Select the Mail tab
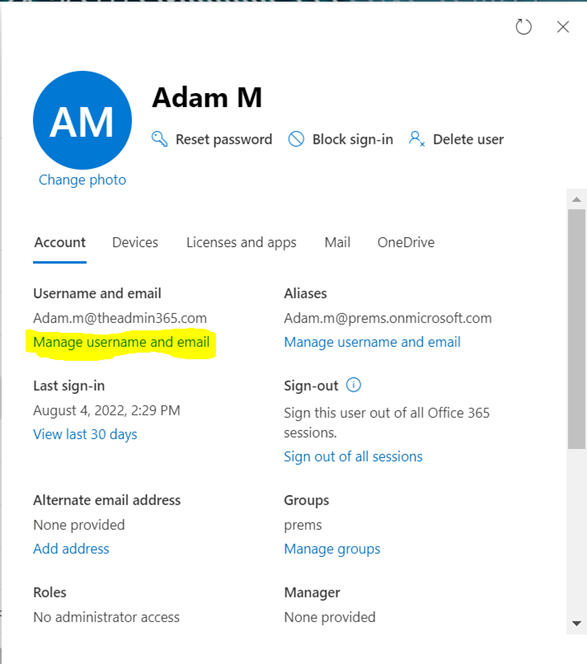This screenshot has width=587, height=664. point(337,242)
